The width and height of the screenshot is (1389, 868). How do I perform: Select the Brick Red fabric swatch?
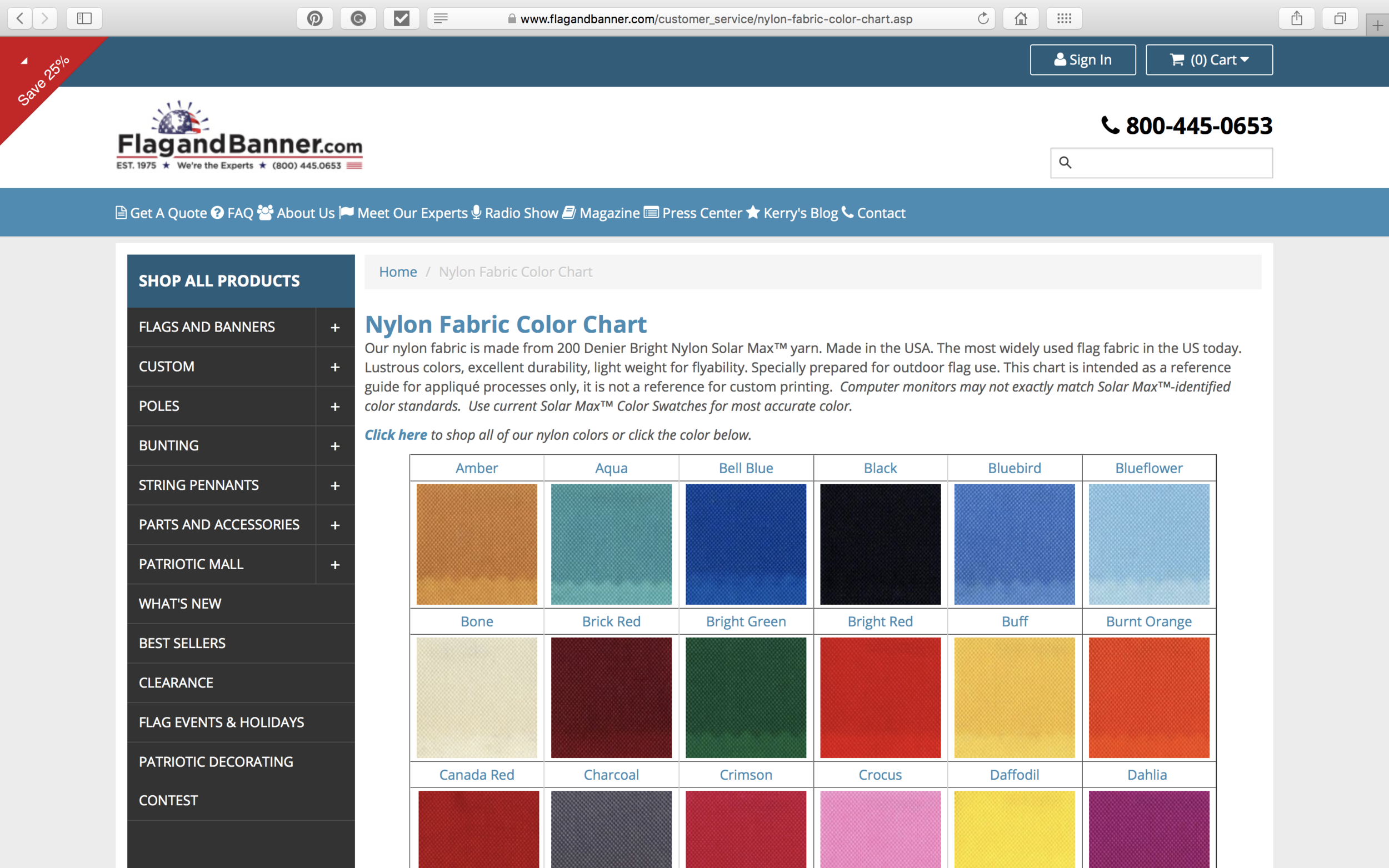click(x=611, y=698)
